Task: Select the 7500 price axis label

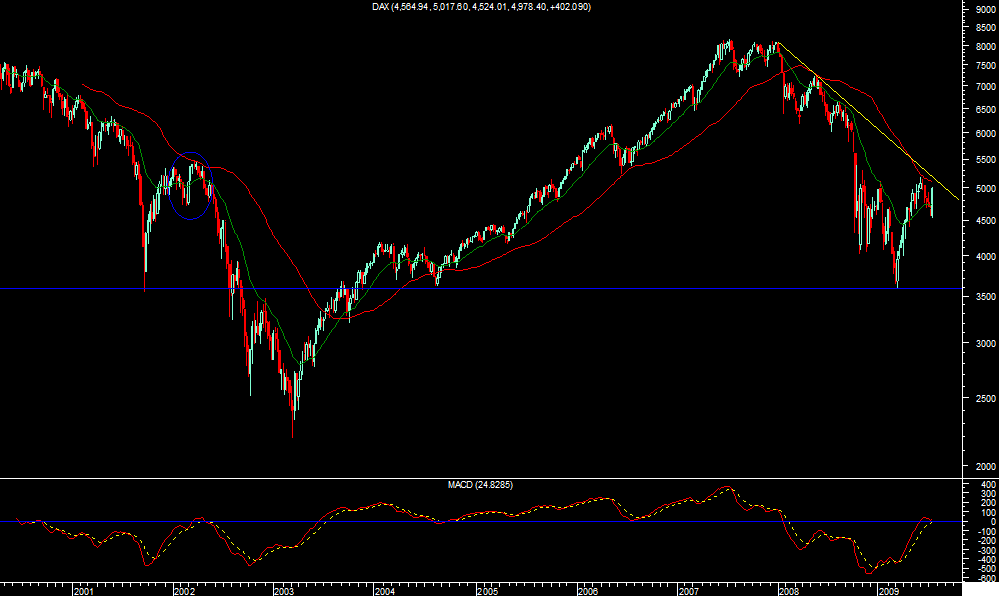Action: tap(985, 66)
